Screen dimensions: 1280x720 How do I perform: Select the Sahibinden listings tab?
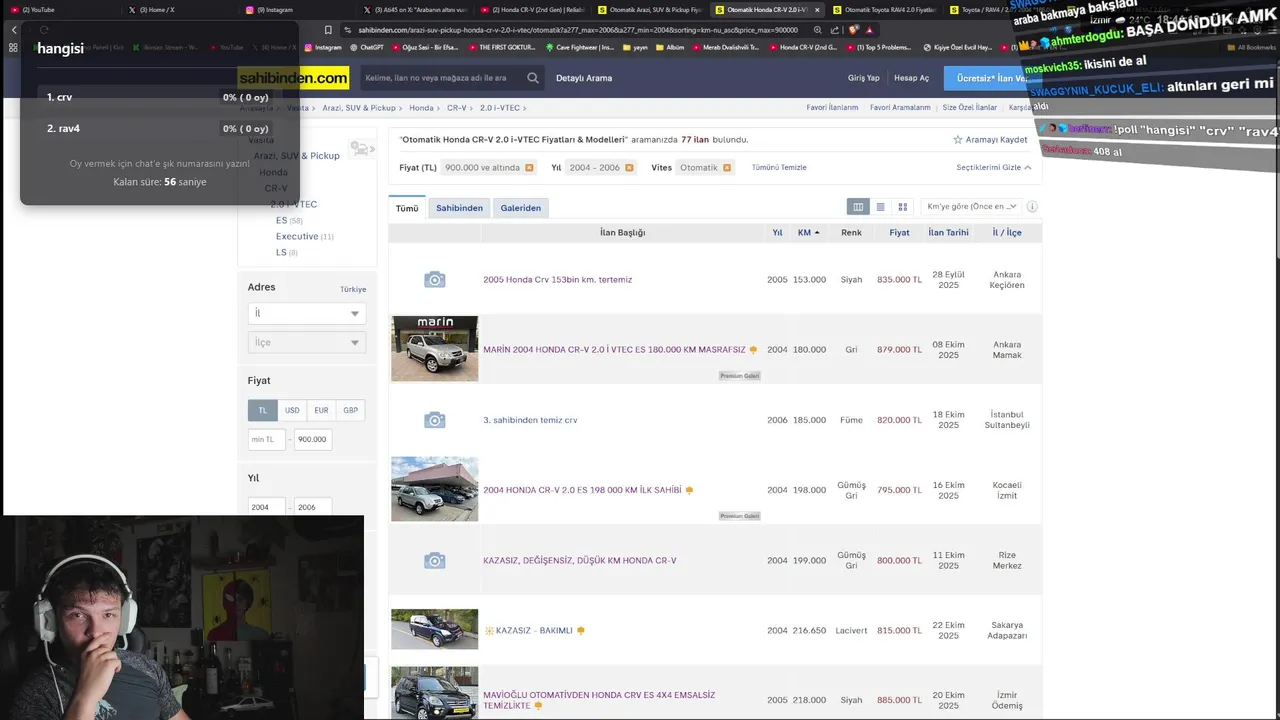(459, 208)
